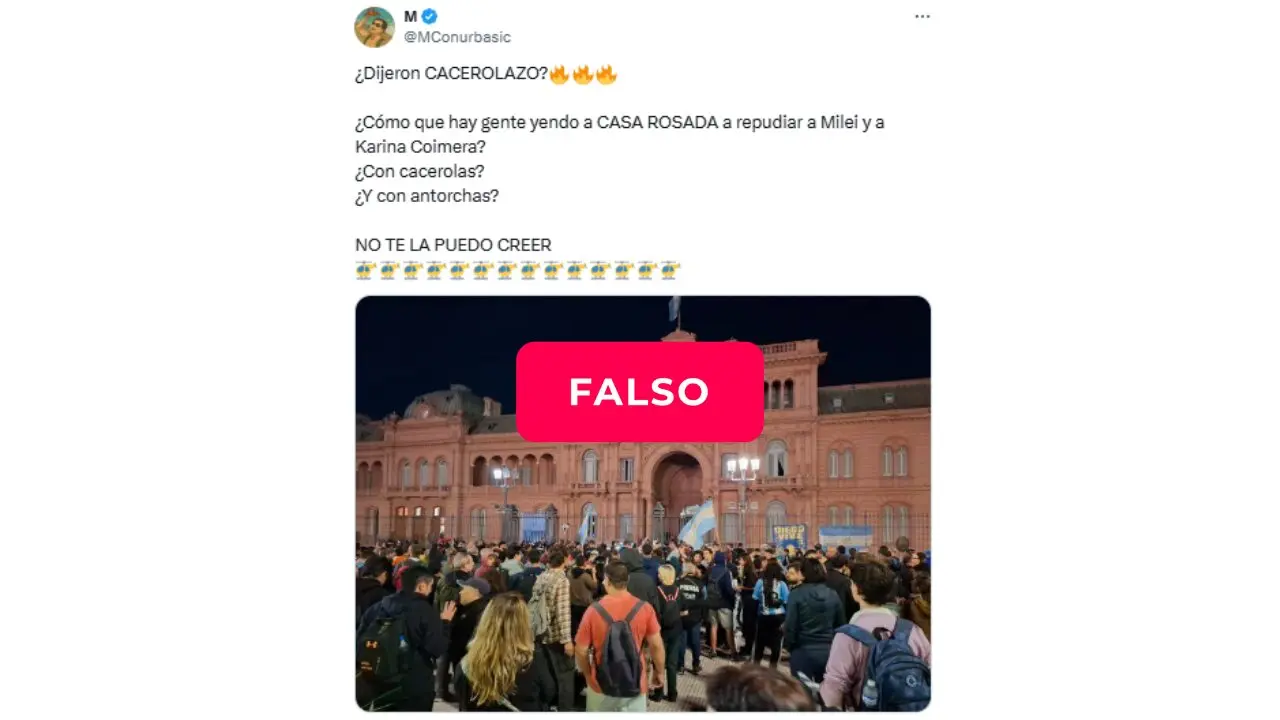Image resolution: width=1280 pixels, height=720 pixels.
Task: Click the blue verified badge icon
Action: point(429,16)
